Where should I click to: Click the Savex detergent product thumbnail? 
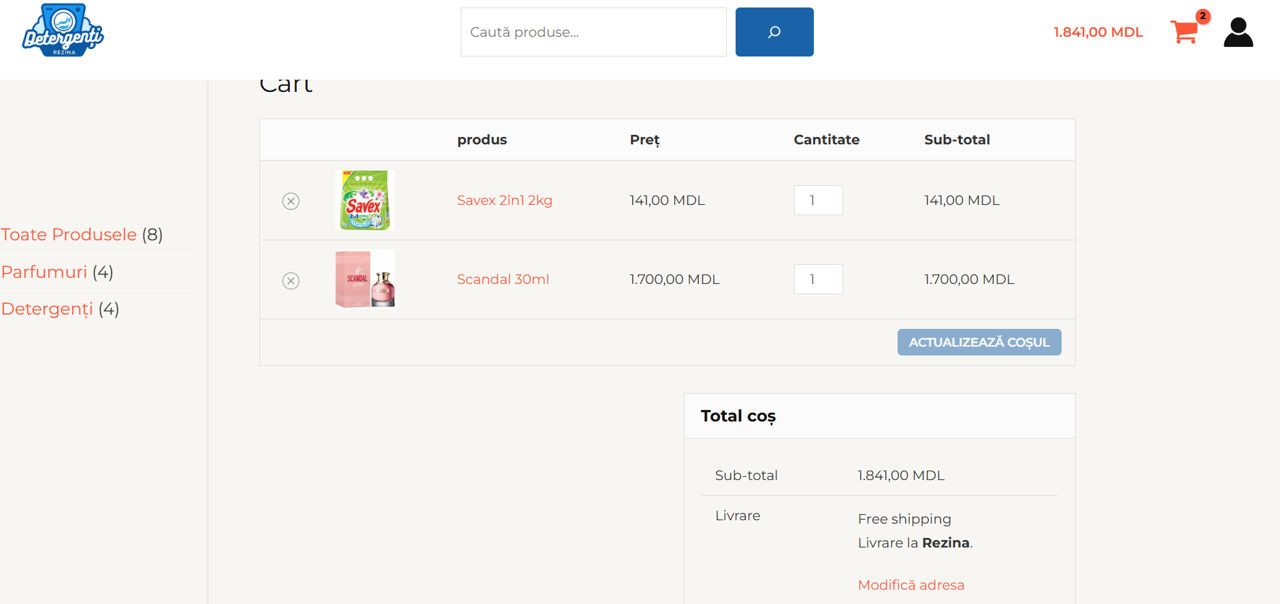(365, 200)
